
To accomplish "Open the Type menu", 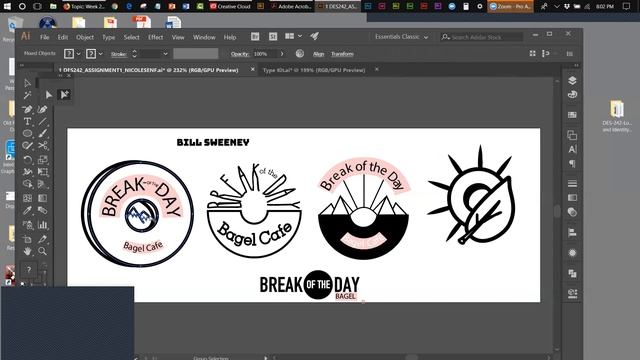I will (109, 37).
